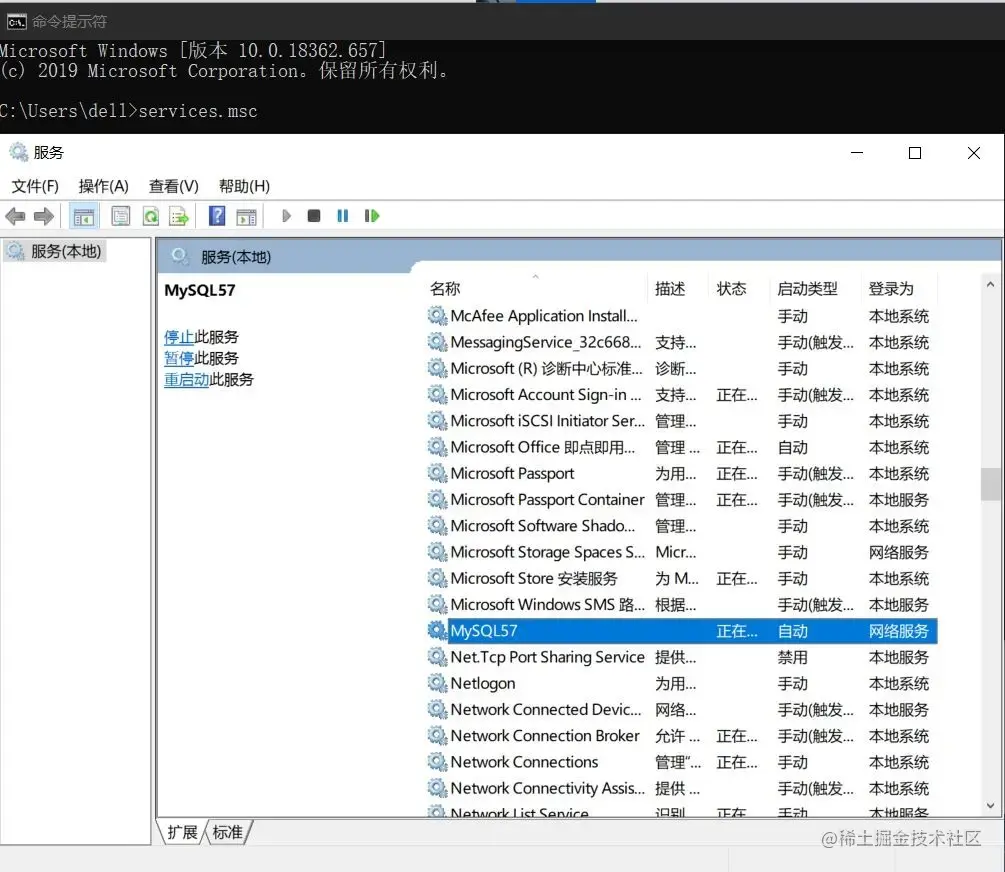Screen dimensions: 1005x872
Task: Sort by the 登录为 column header
Action: 891,289
